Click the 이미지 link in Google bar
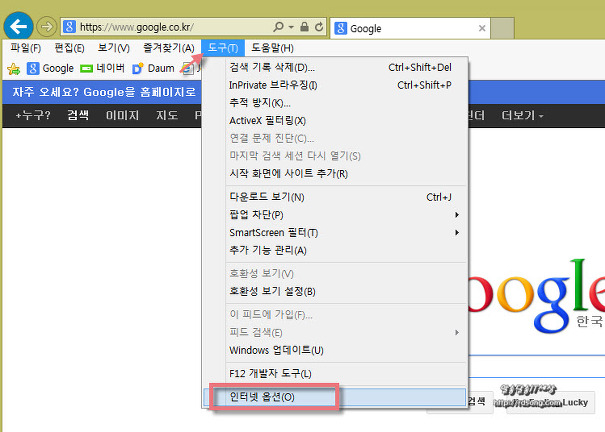The image size is (605, 432). (x=122, y=116)
